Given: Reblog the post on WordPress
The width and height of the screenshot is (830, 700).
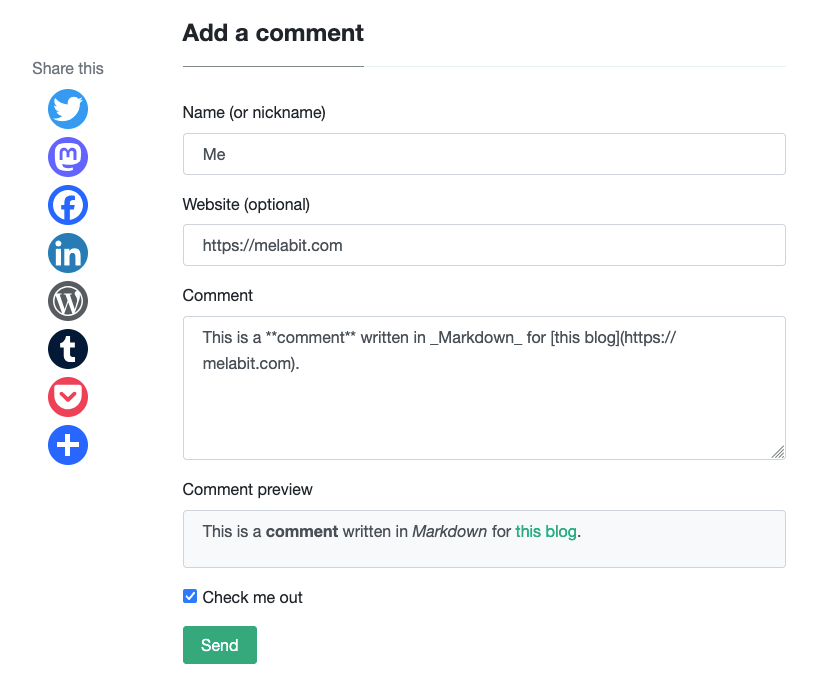Looking at the screenshot, I should click(67, 301).
